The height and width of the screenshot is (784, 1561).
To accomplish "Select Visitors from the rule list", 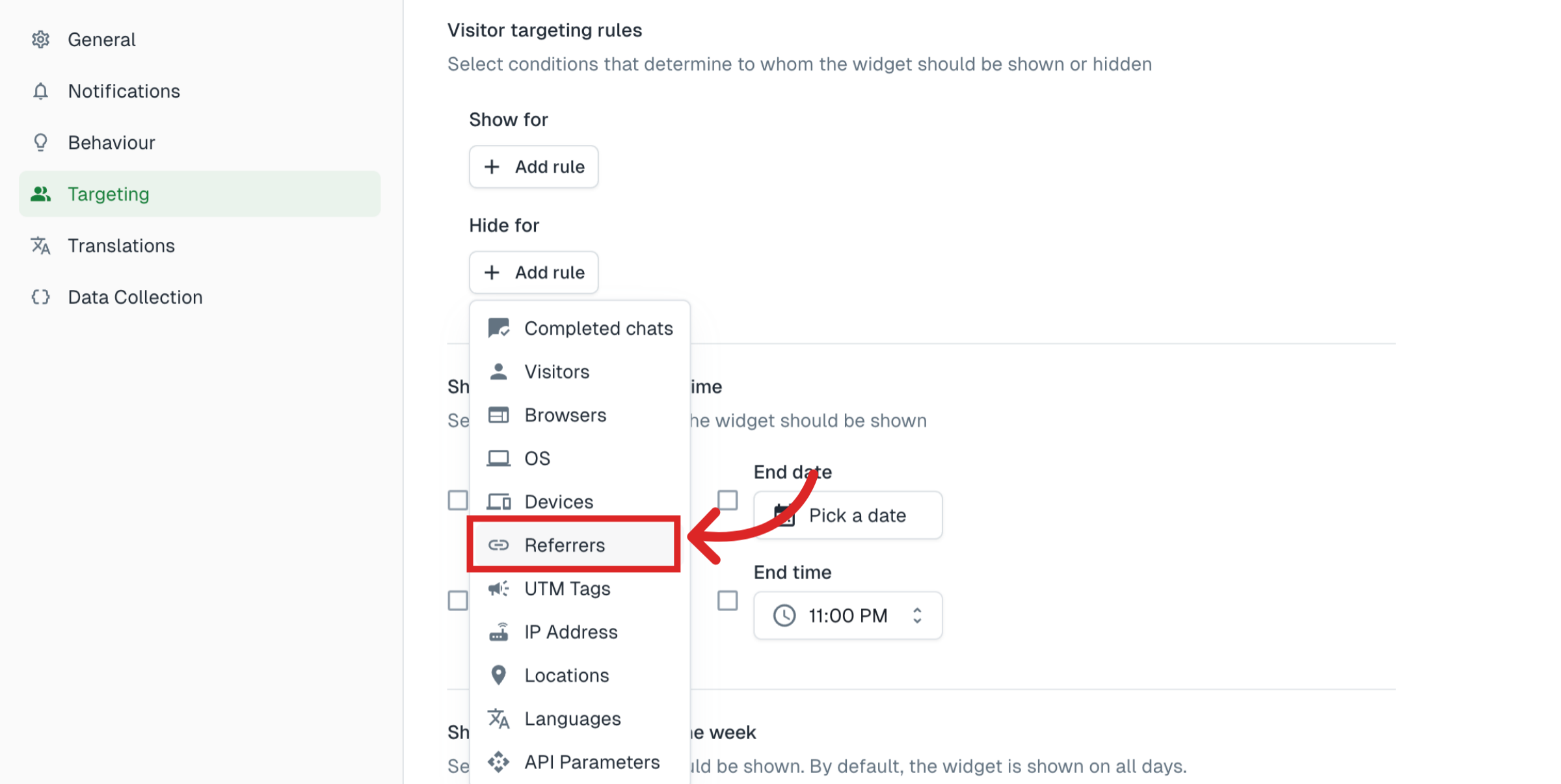I will tap(556, 371).
